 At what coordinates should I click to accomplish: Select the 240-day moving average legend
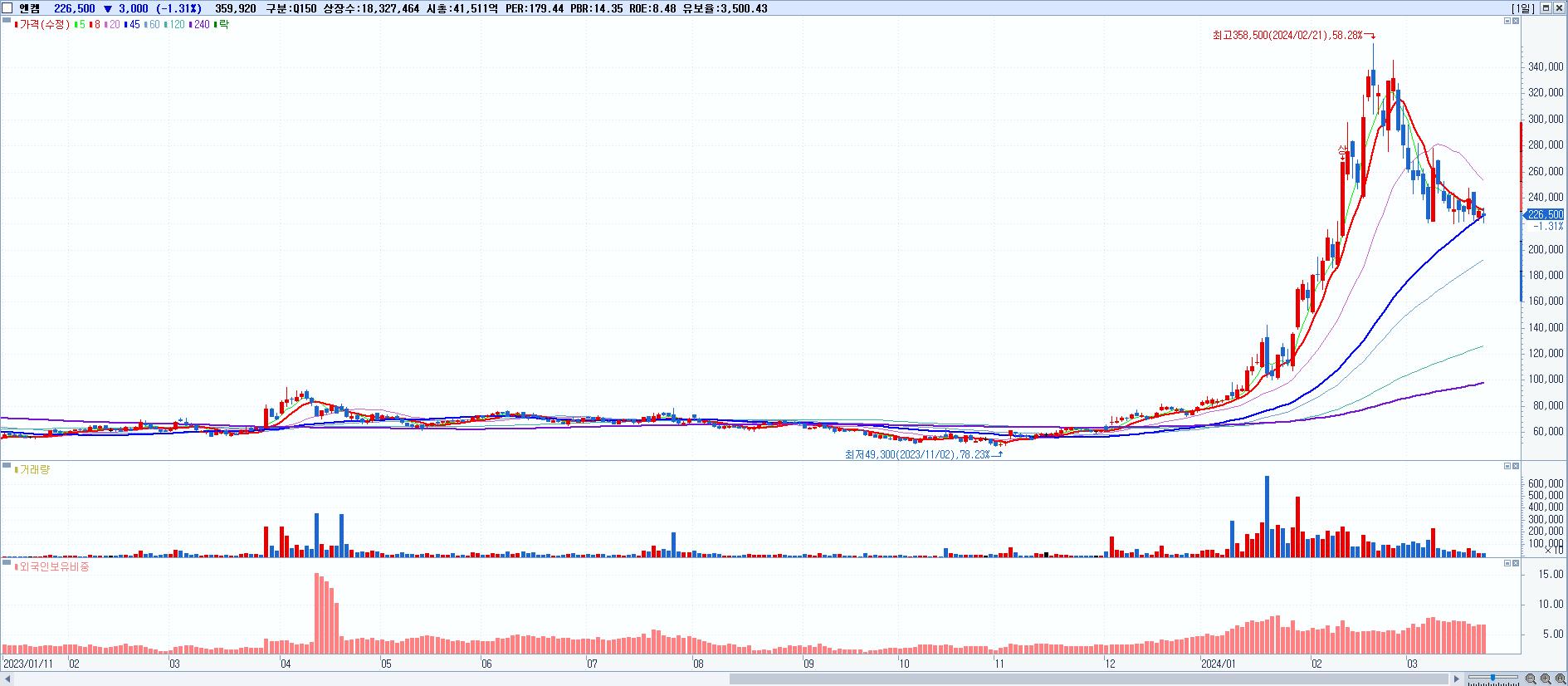click(199, 25)
